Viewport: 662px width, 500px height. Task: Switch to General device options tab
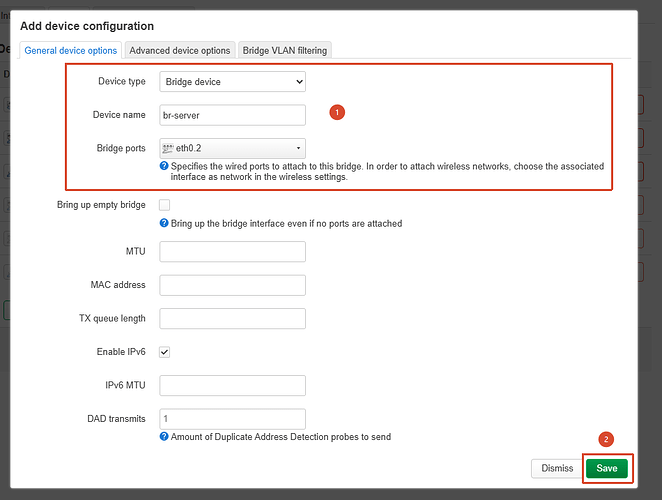[71, 50]
